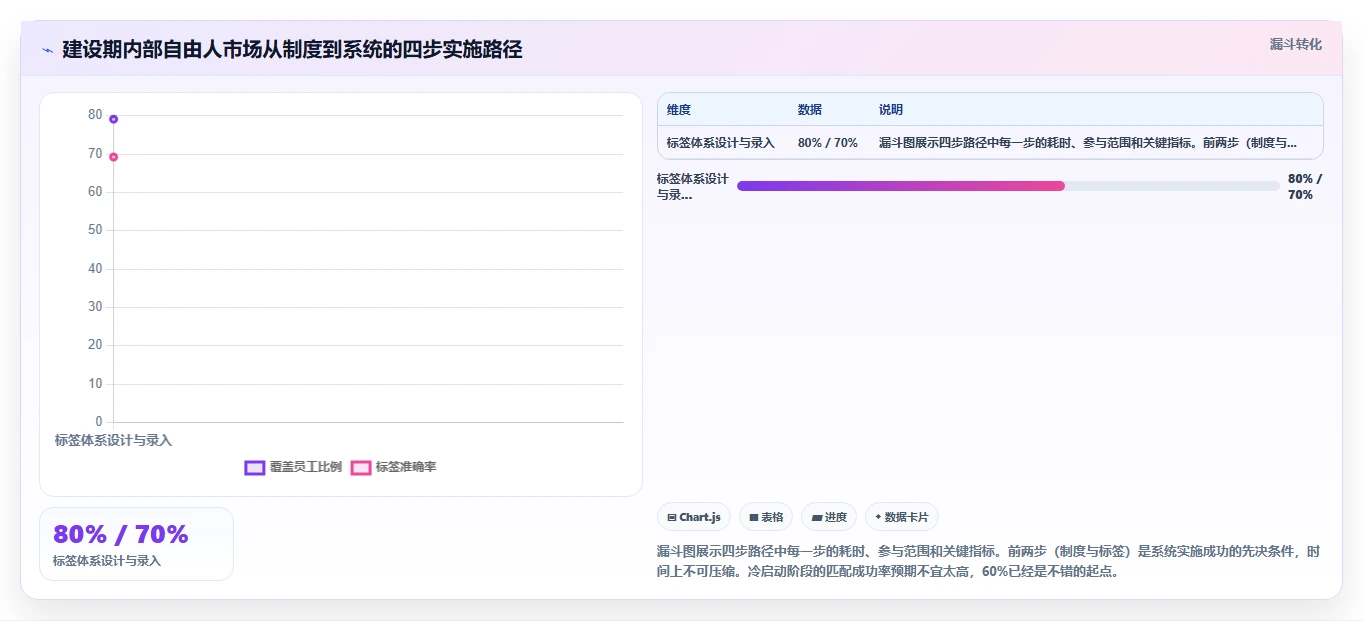
Task: Select the 进度 tag chip
Action: (829, 517)
